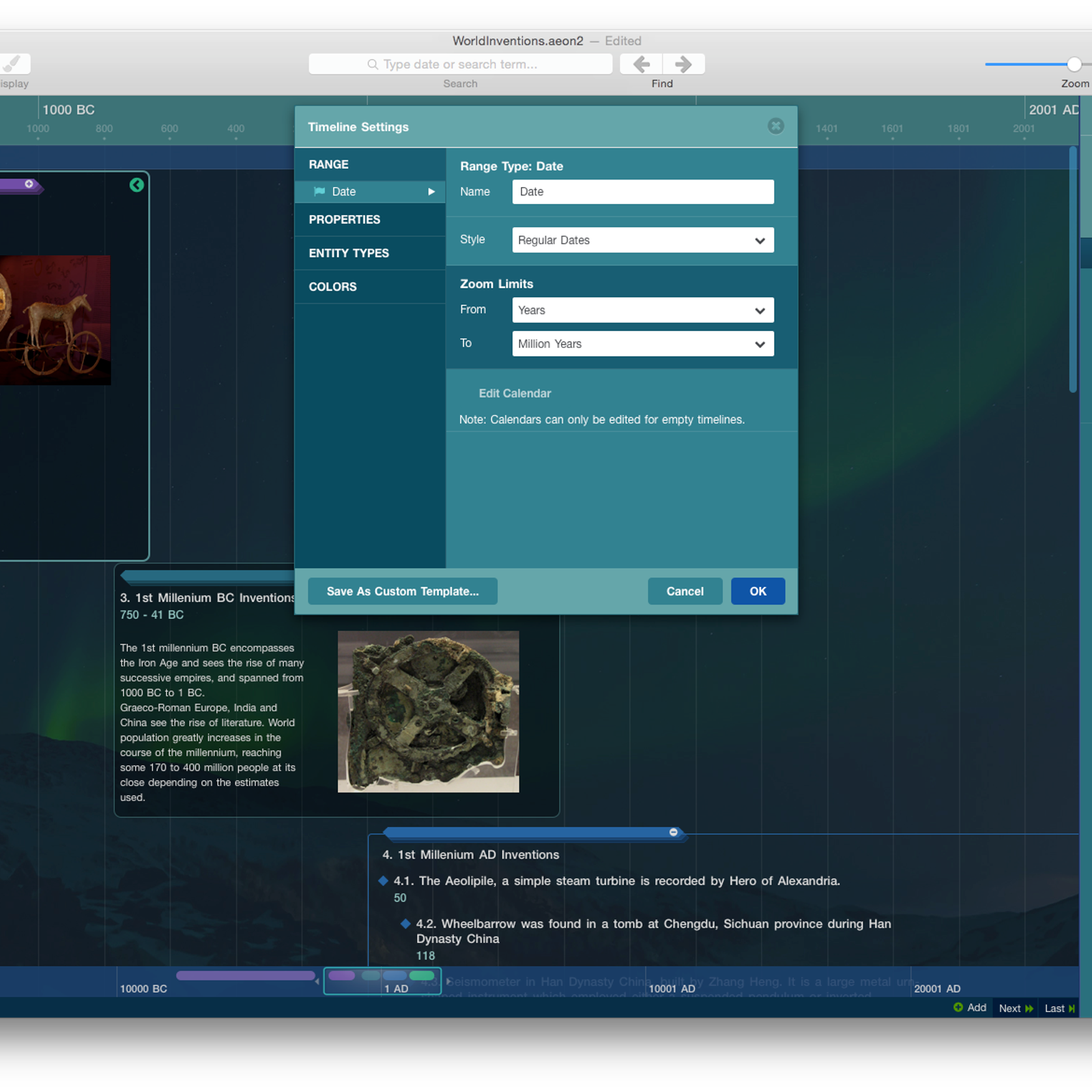Click the diamond marker for event 4.1
Viewport: 1092px width, 1092px height.
[384, 880]
